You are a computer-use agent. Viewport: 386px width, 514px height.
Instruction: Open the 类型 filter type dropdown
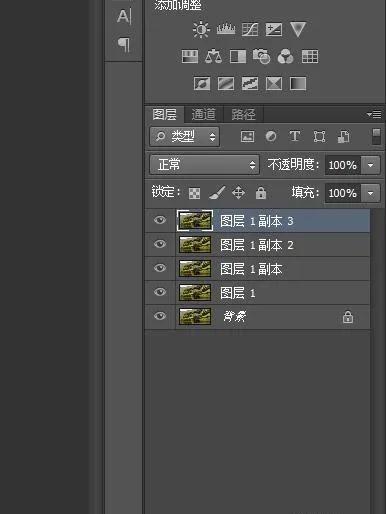185,137
